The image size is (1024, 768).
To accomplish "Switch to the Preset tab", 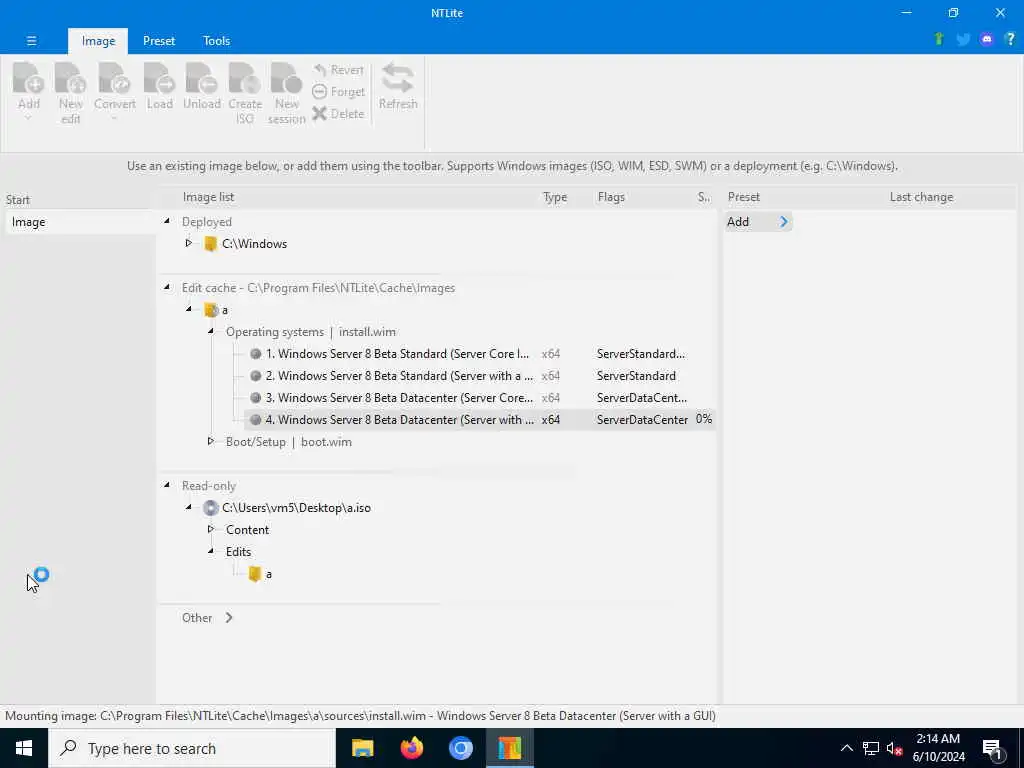I will (159, 40).
